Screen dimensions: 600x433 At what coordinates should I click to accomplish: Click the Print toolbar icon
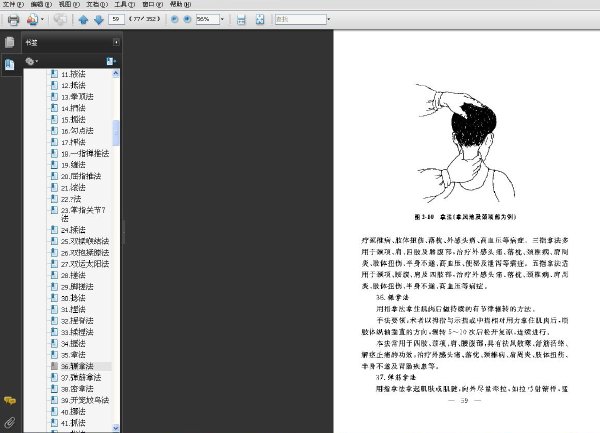(13, 20)
